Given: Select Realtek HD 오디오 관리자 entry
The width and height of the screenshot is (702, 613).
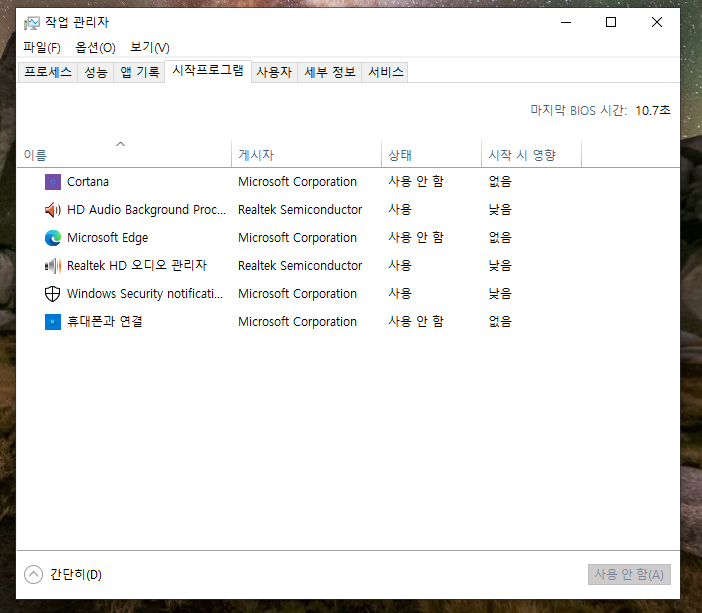Looking at the screenshot, I should tap(137, 266).
